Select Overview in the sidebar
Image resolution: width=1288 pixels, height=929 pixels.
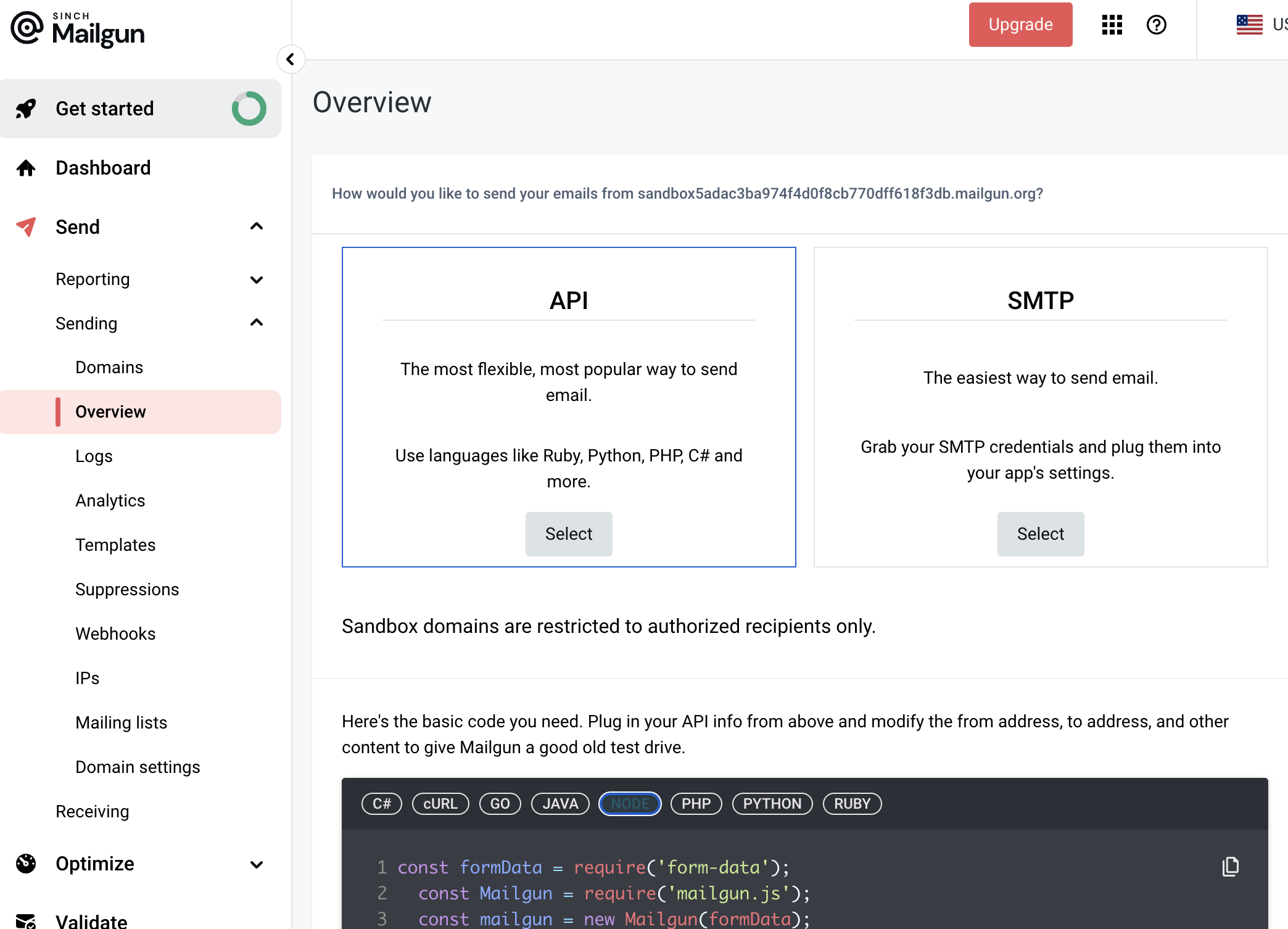pos(141,412)
